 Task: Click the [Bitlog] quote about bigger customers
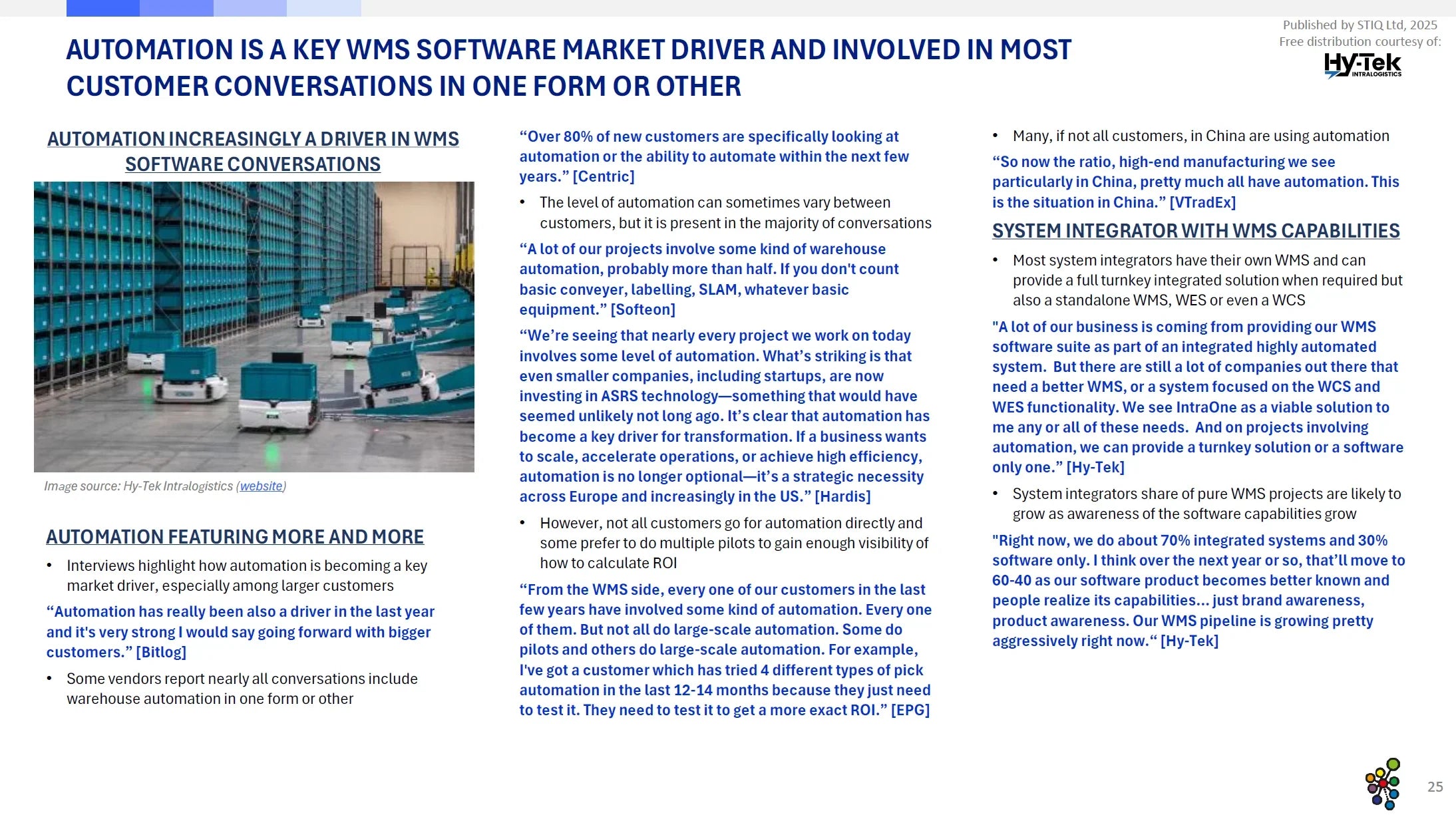pos(240,631)
